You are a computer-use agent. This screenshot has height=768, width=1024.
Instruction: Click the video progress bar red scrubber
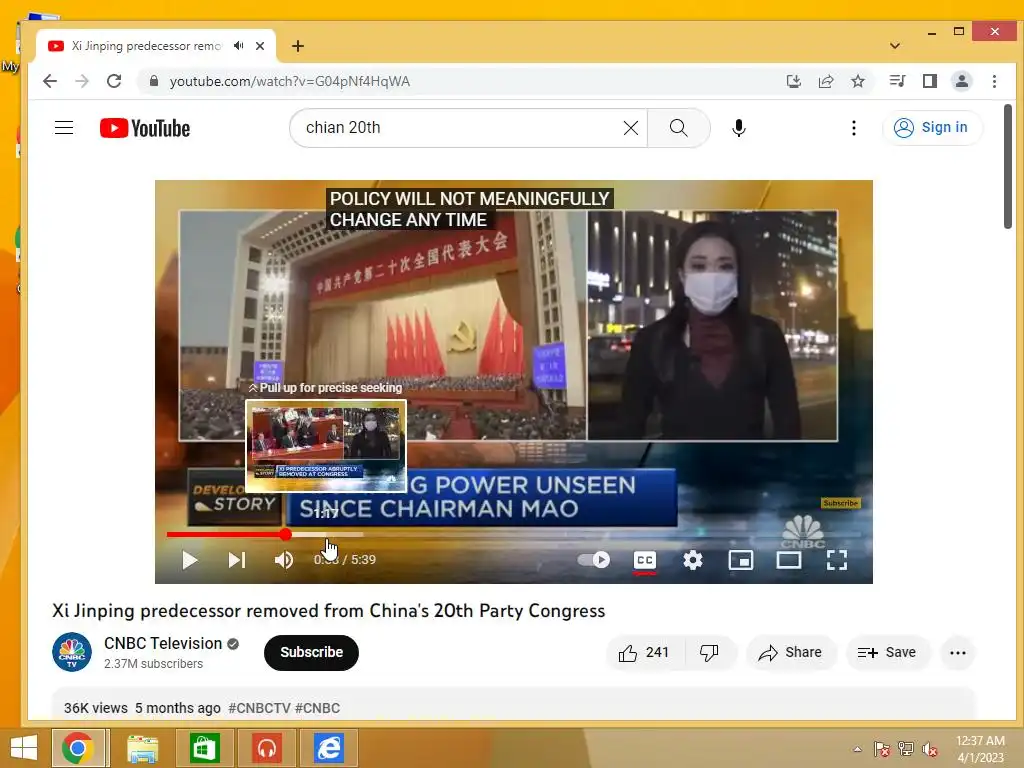[285, 534]
